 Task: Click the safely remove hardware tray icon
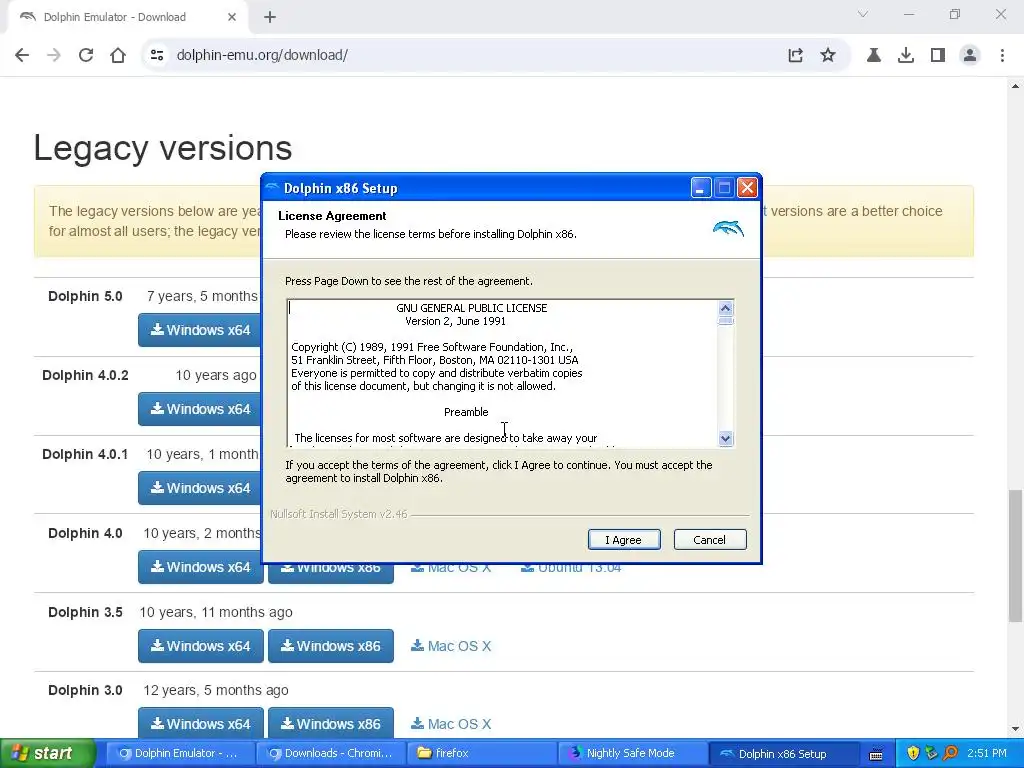click(x=932, y=754)
